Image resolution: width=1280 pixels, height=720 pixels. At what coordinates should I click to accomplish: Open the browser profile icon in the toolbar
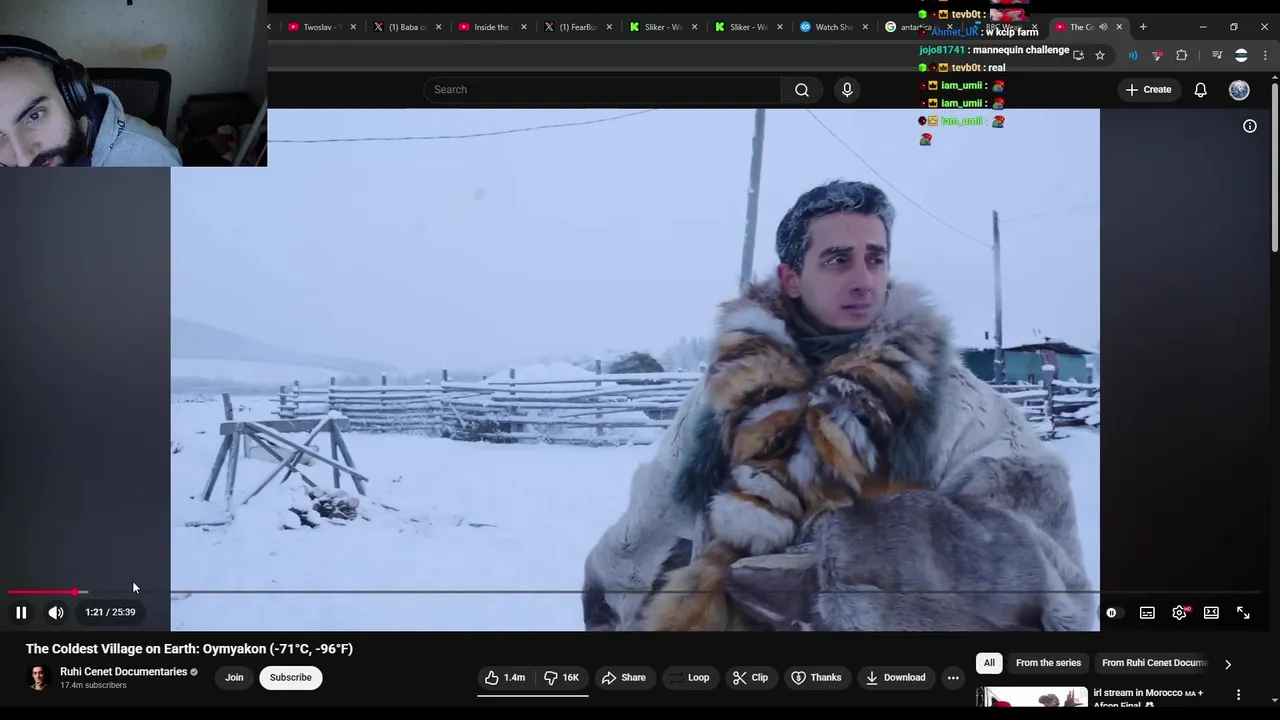pyautogui.click(x=1241, y=55)
